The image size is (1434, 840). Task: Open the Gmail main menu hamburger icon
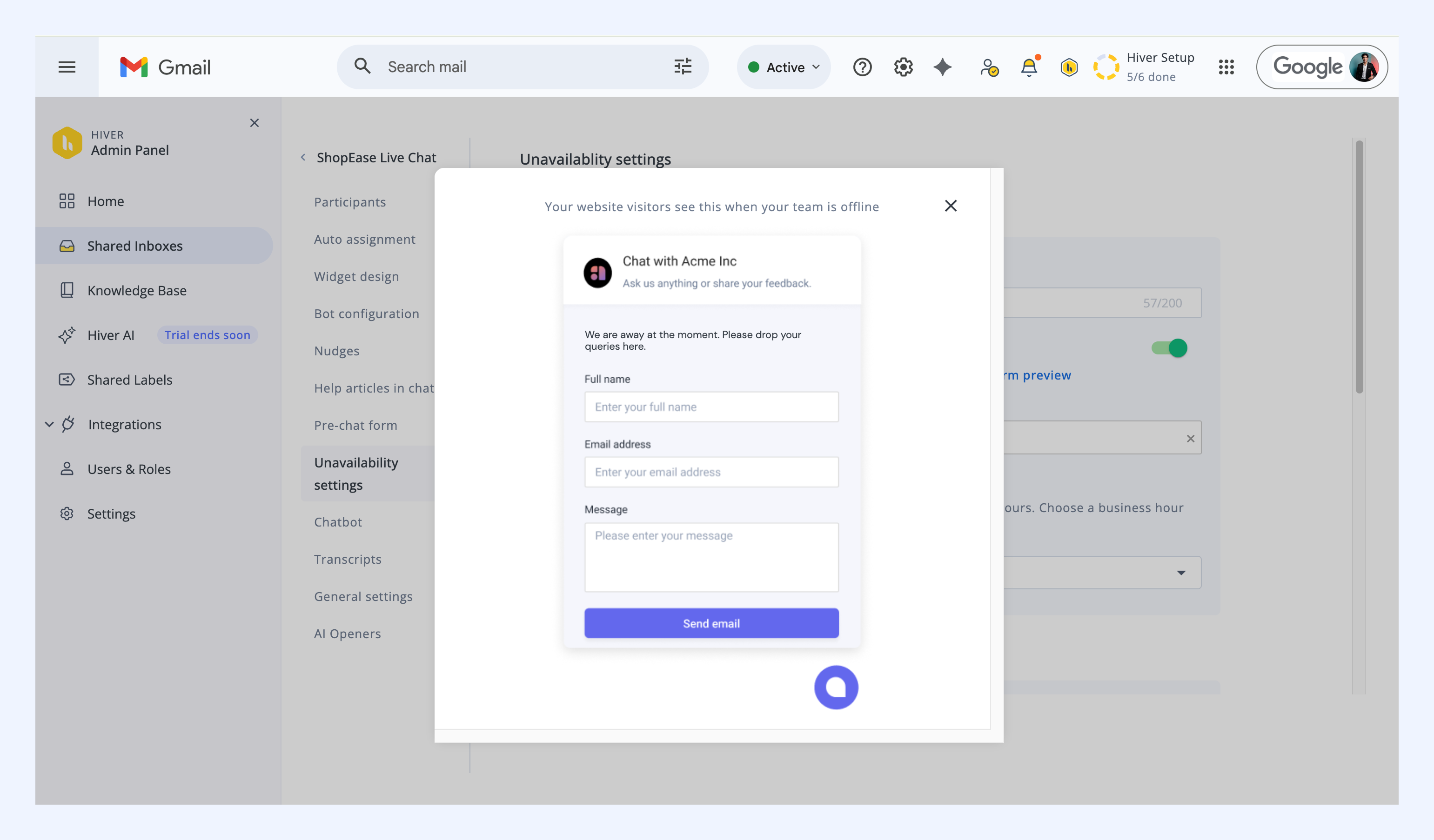[67, 67]
